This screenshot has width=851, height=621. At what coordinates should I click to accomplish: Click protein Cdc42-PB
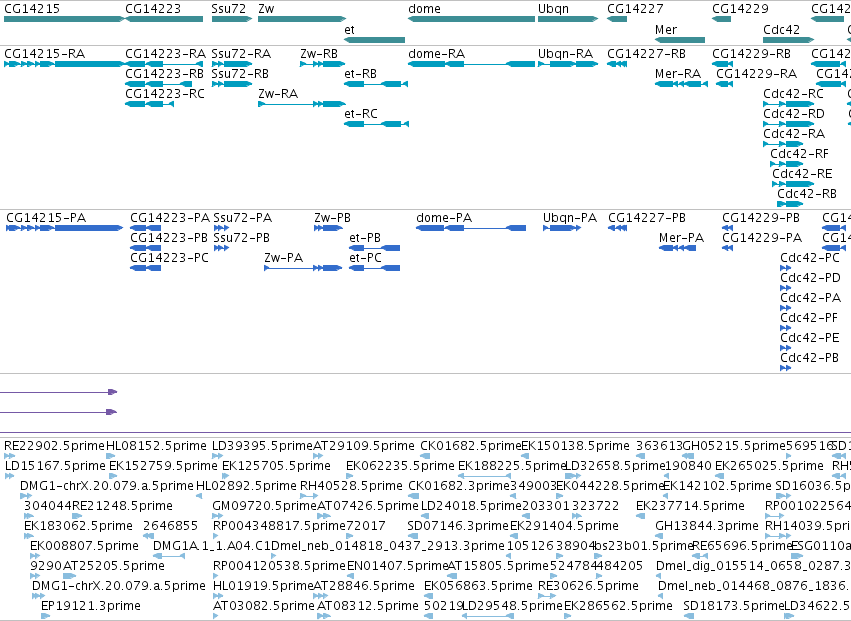point(785,368)
